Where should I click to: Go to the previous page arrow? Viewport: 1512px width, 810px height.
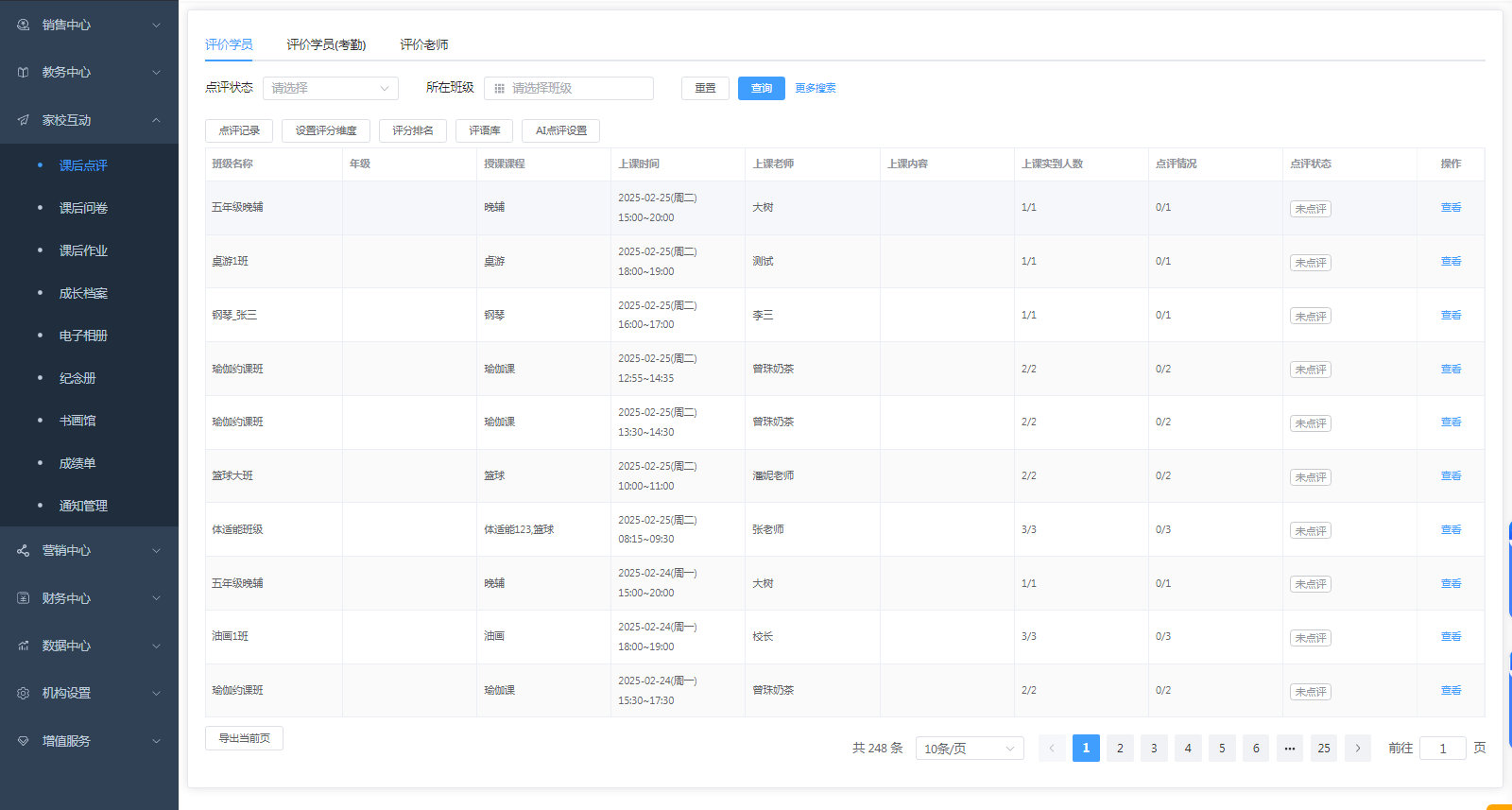1052,748
